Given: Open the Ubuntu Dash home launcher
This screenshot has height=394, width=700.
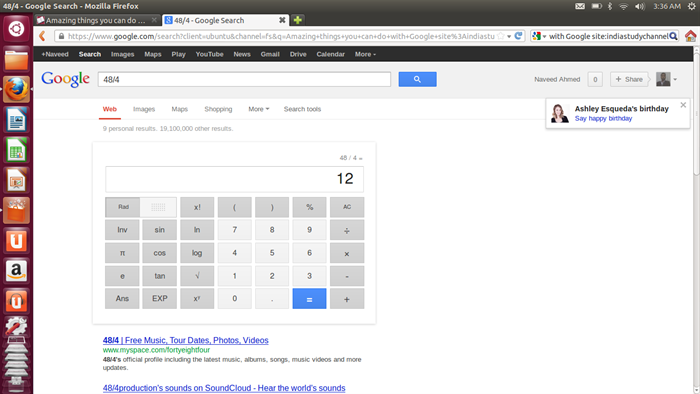Looking at the screenshot, I should point(17,29).
